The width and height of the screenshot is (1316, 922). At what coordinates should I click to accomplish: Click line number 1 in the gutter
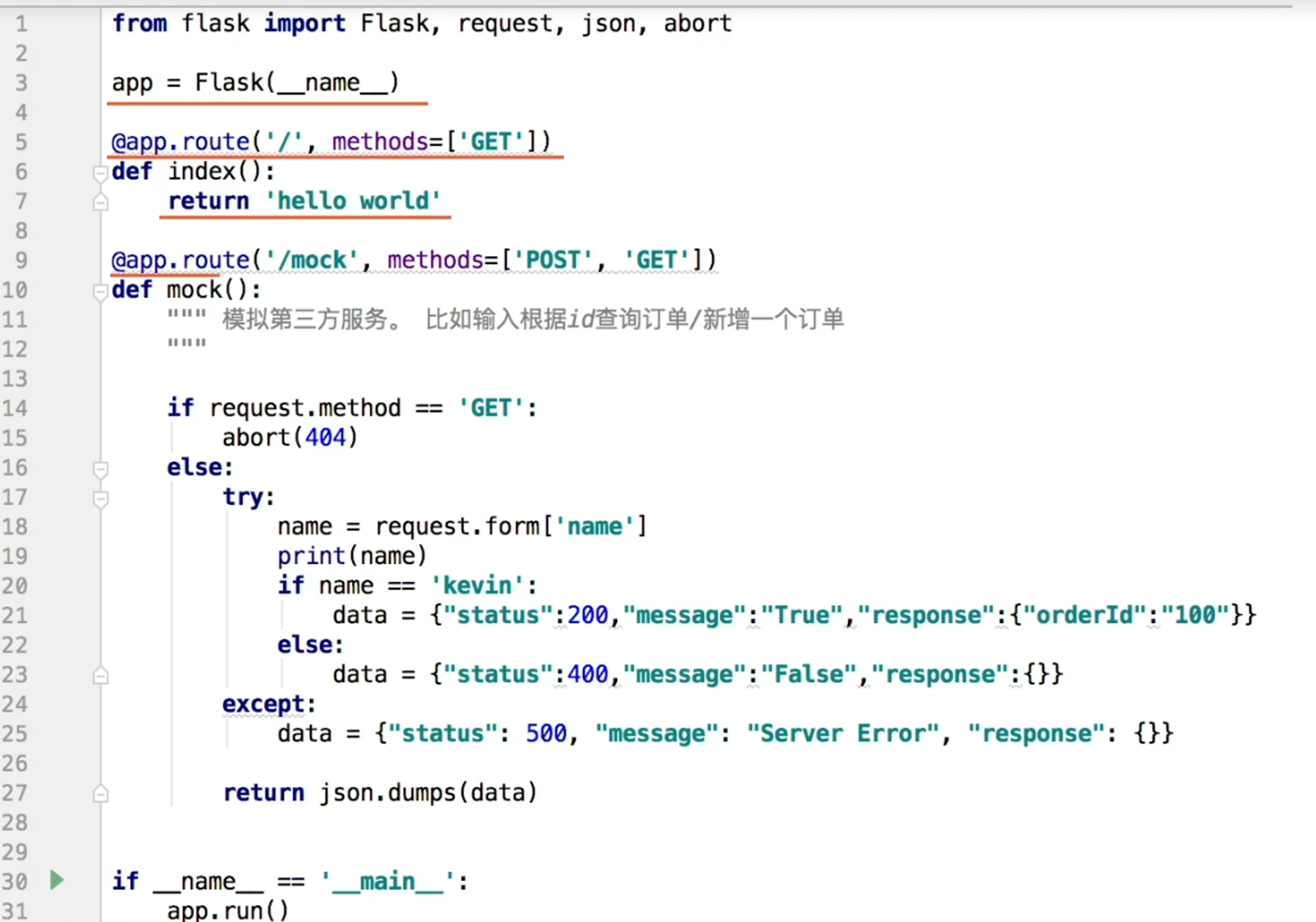click(x=21, y=24)
